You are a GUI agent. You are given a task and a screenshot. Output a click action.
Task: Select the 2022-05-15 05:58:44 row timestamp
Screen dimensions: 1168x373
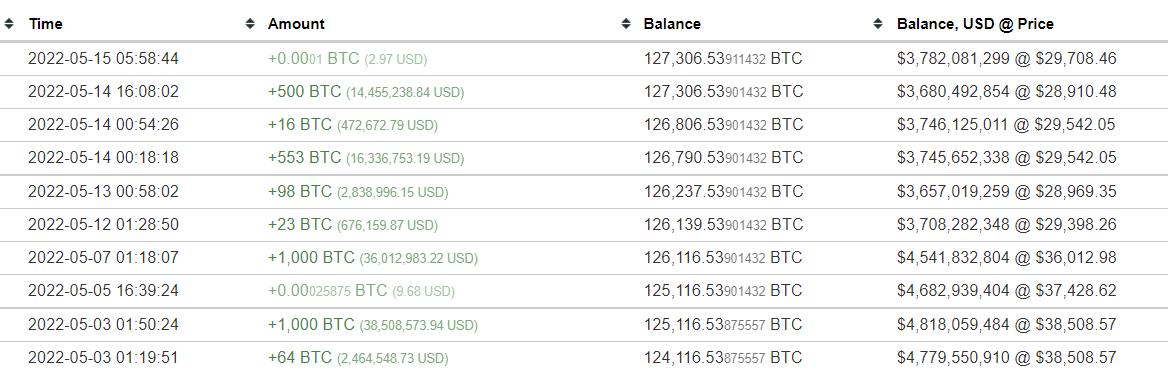(x=103, y=58)
